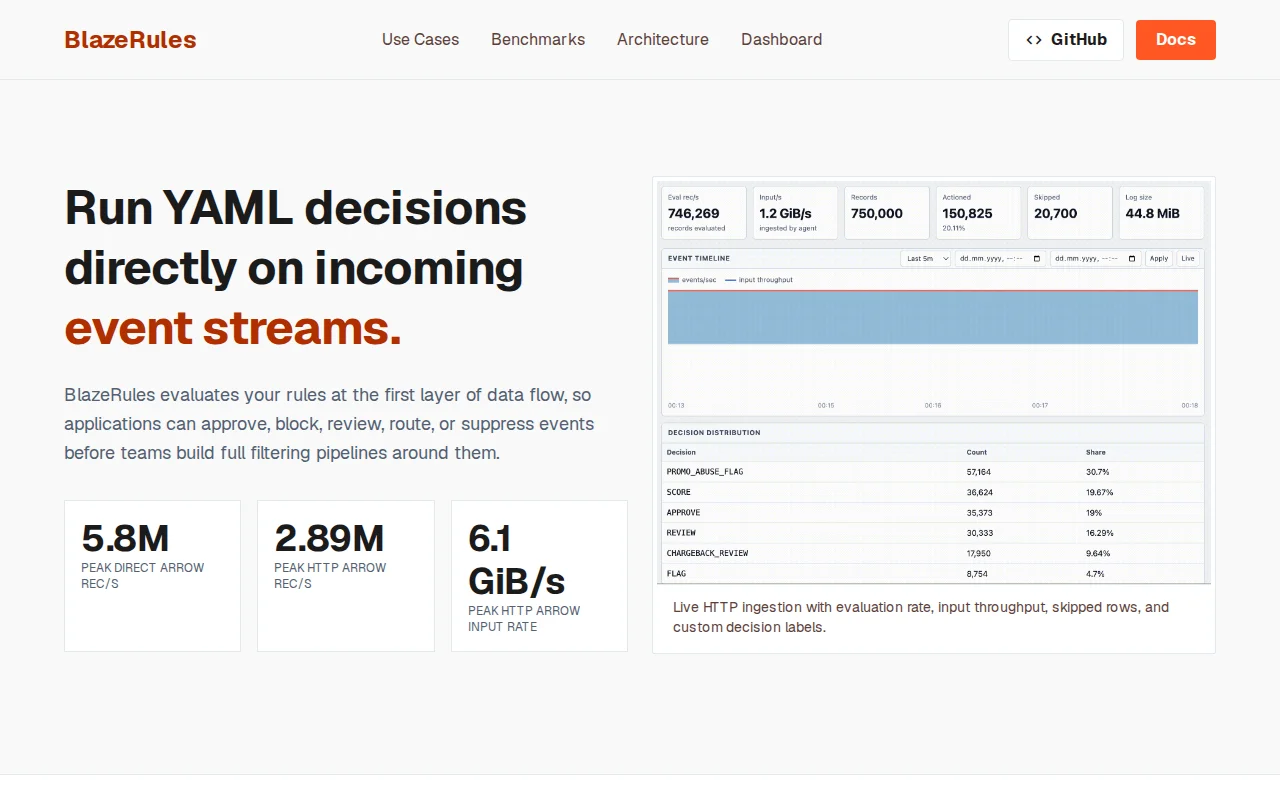Image resolution: width=1280 pixels, height=800 pixels.
Task: Click the CHARGEBACK_REVIEW decision row
Action: tap(933, 553)
